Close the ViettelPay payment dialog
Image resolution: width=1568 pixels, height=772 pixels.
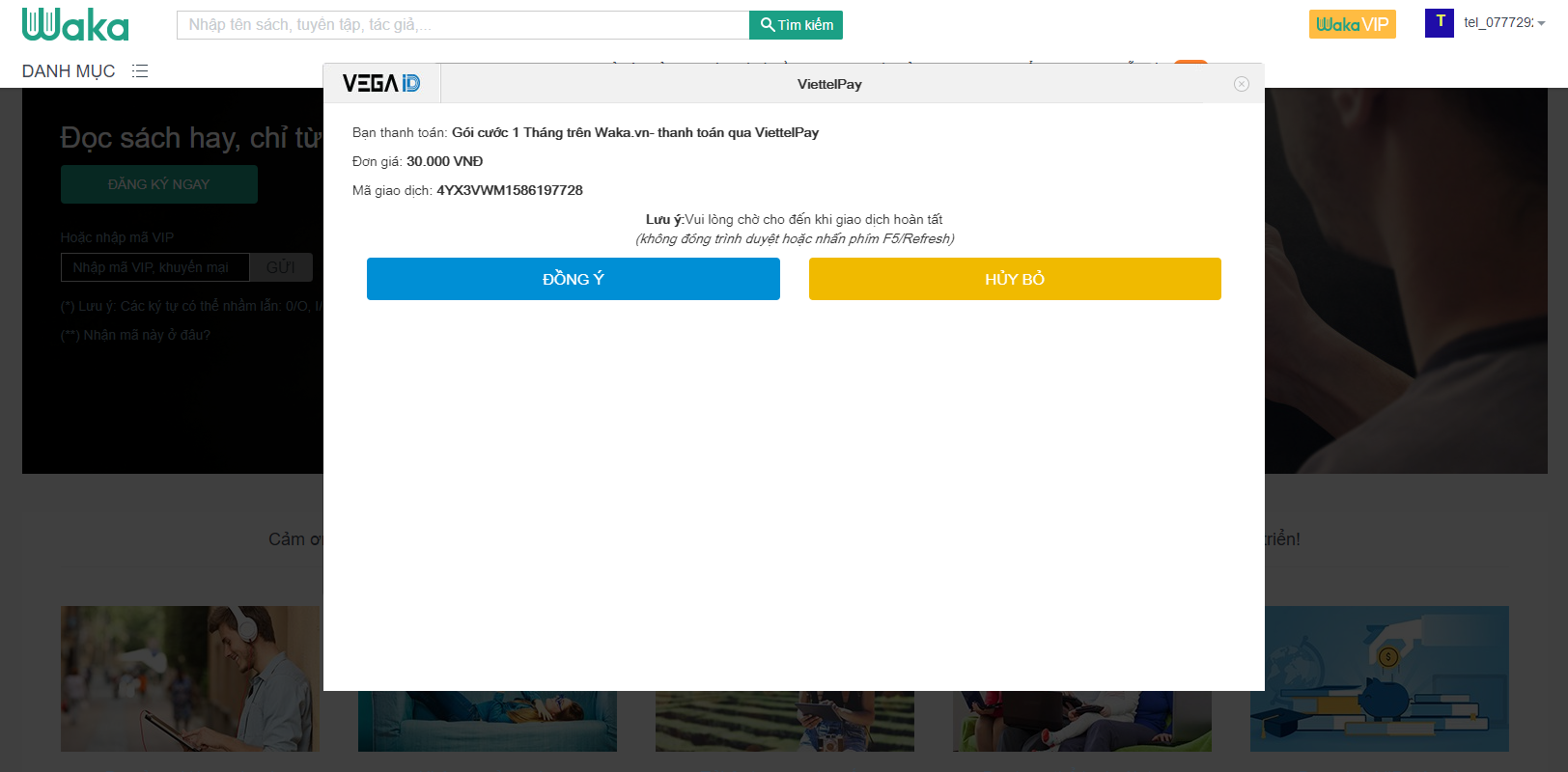(x=1242, y=84)
